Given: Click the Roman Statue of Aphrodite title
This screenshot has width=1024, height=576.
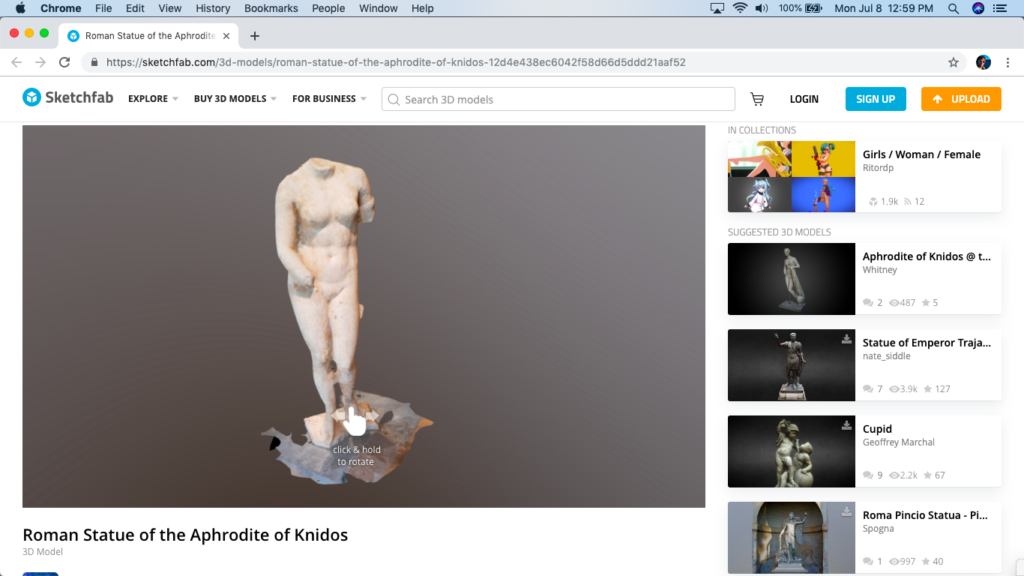Looking at the screenshot, I should tap(185, 535).
